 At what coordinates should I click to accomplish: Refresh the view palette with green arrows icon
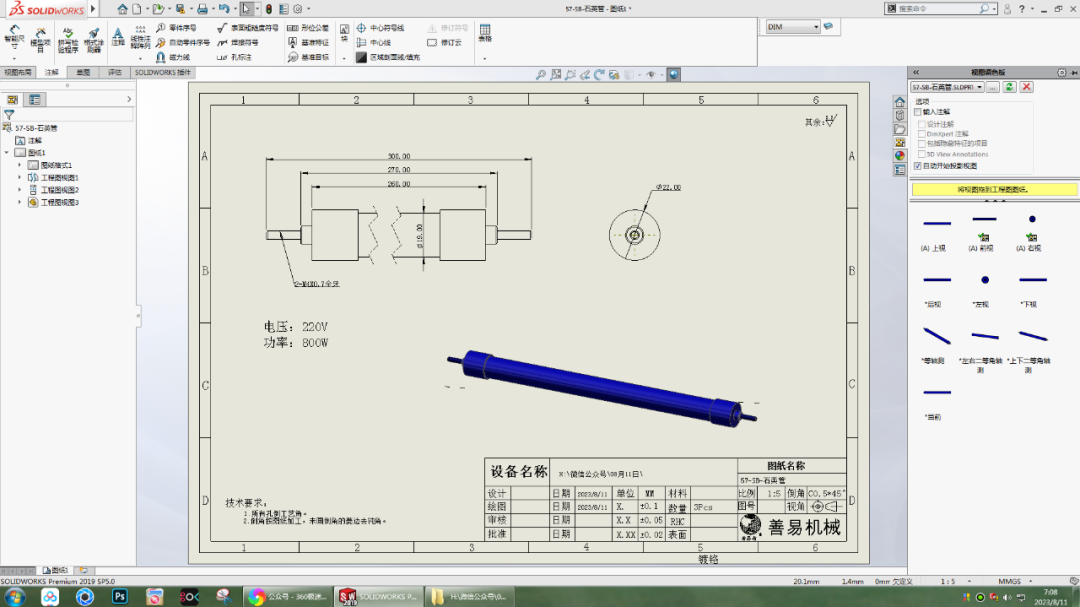coord(1008,86)
